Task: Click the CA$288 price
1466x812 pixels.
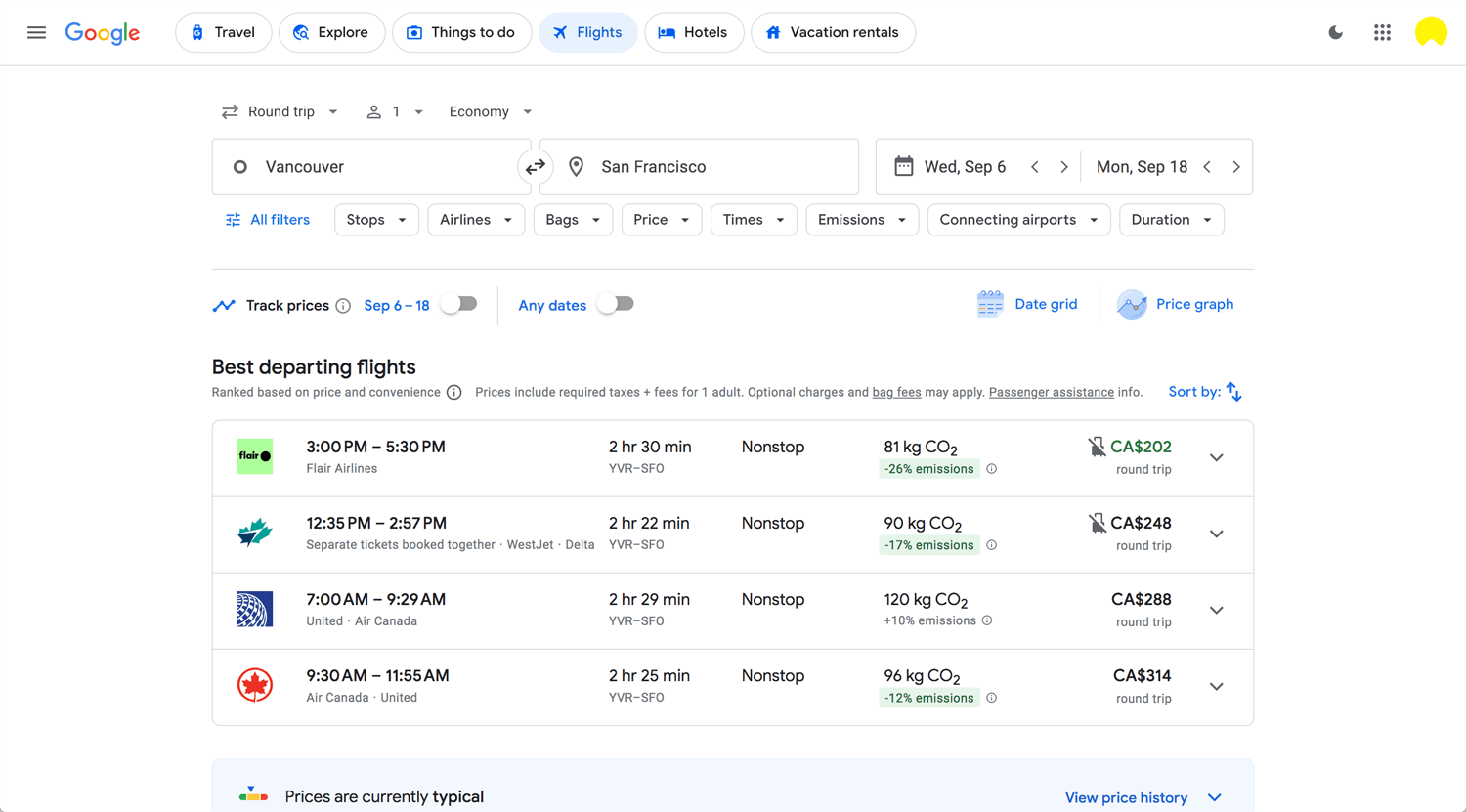Action: point(1142,599)
